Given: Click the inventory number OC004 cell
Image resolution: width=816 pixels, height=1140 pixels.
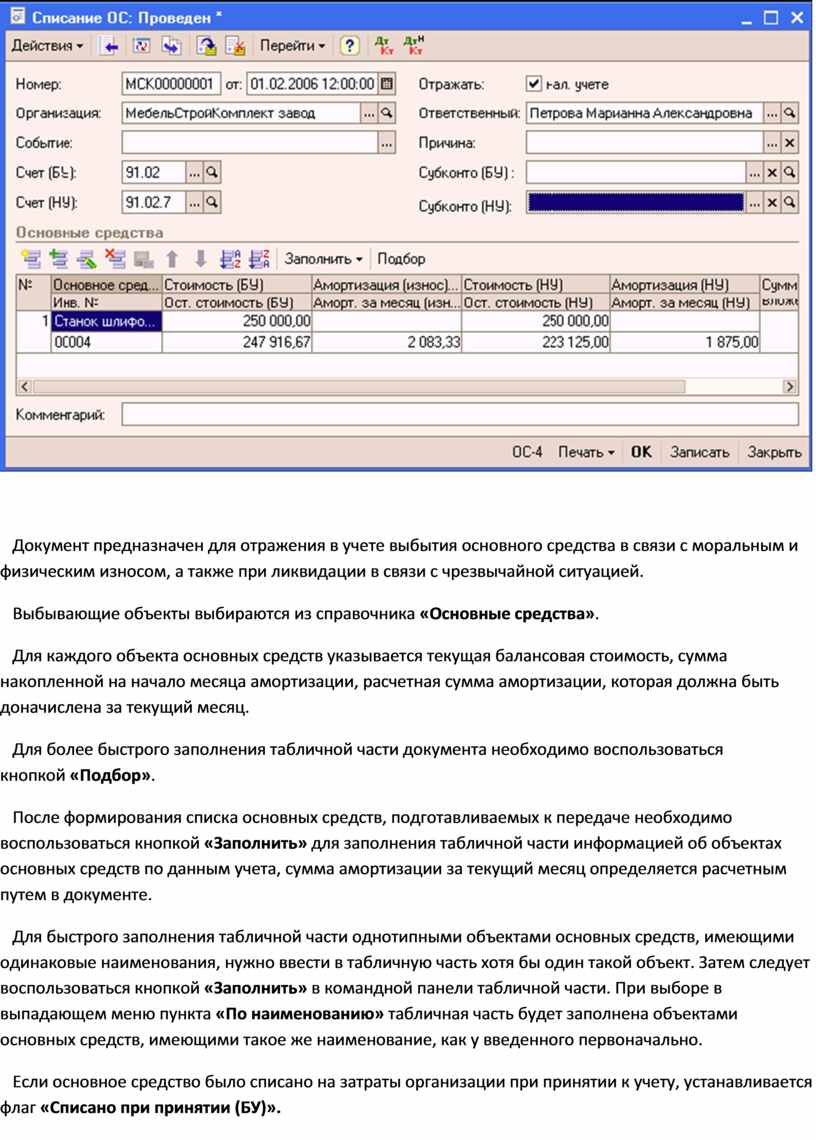Looking at the screenshot, I should tap(106, 342).
